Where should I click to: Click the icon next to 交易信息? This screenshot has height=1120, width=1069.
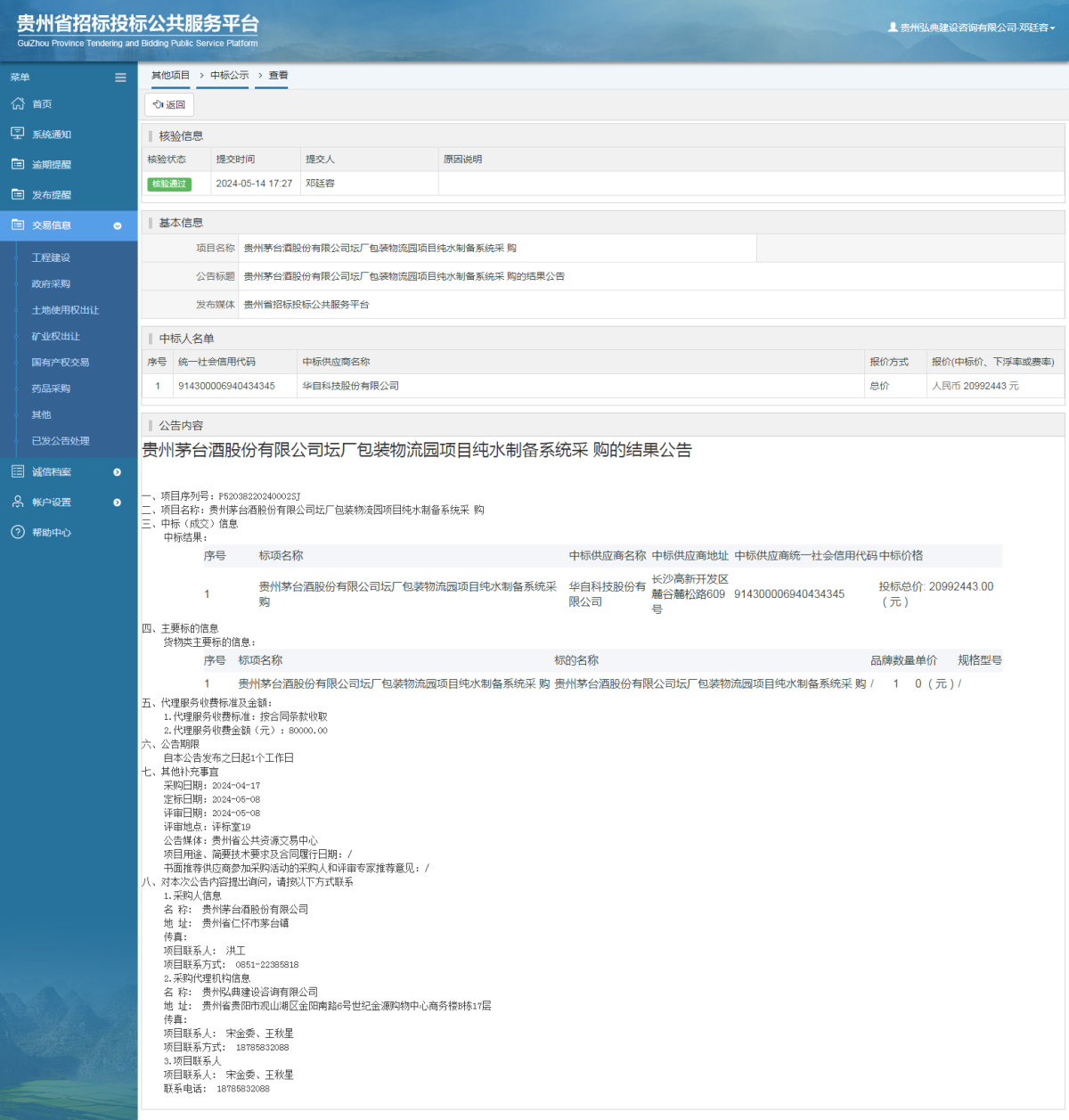(18, 225)
